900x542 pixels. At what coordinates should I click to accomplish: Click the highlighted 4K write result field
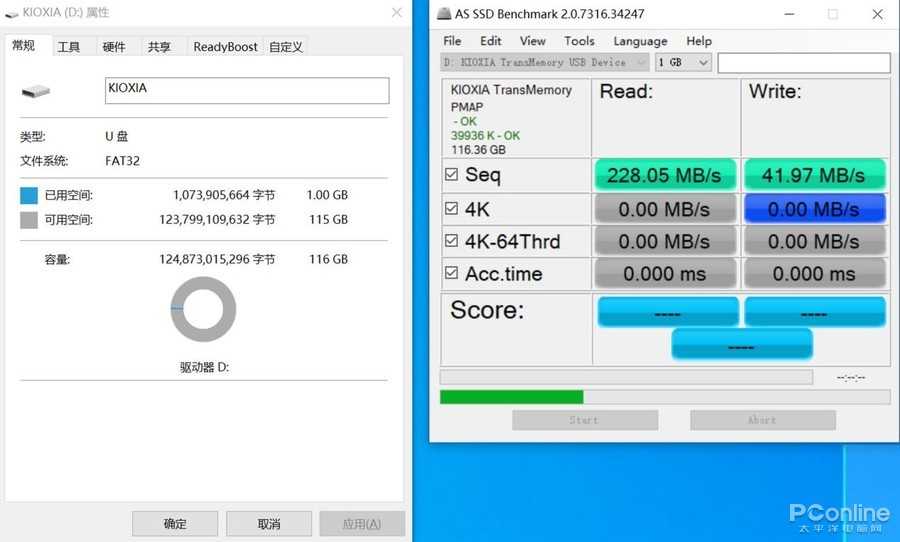click(814, 209)
